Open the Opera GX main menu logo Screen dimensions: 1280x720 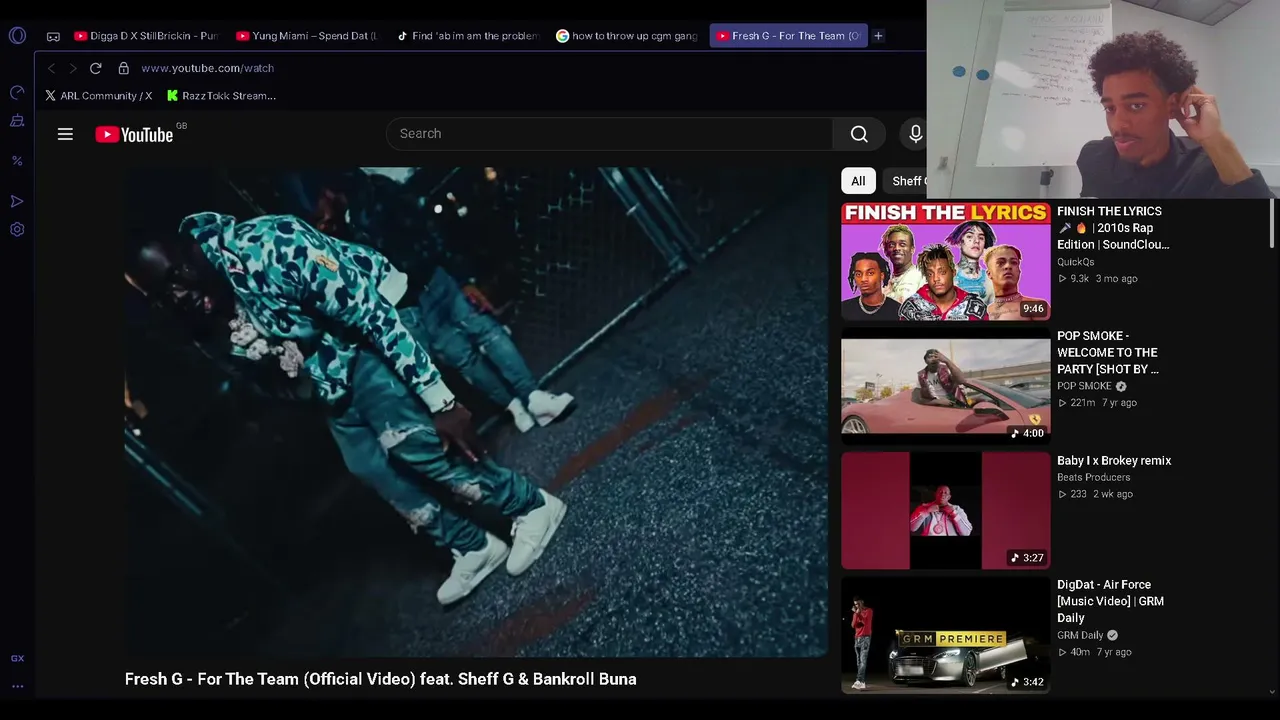pyautogui.click(x=17, y=36)
